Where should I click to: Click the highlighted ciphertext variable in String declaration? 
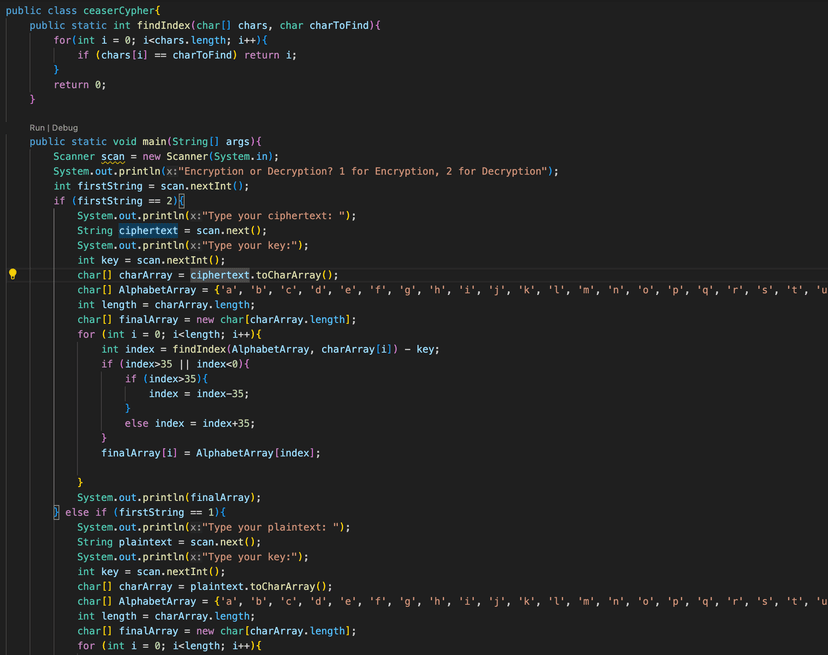[148, 231]
